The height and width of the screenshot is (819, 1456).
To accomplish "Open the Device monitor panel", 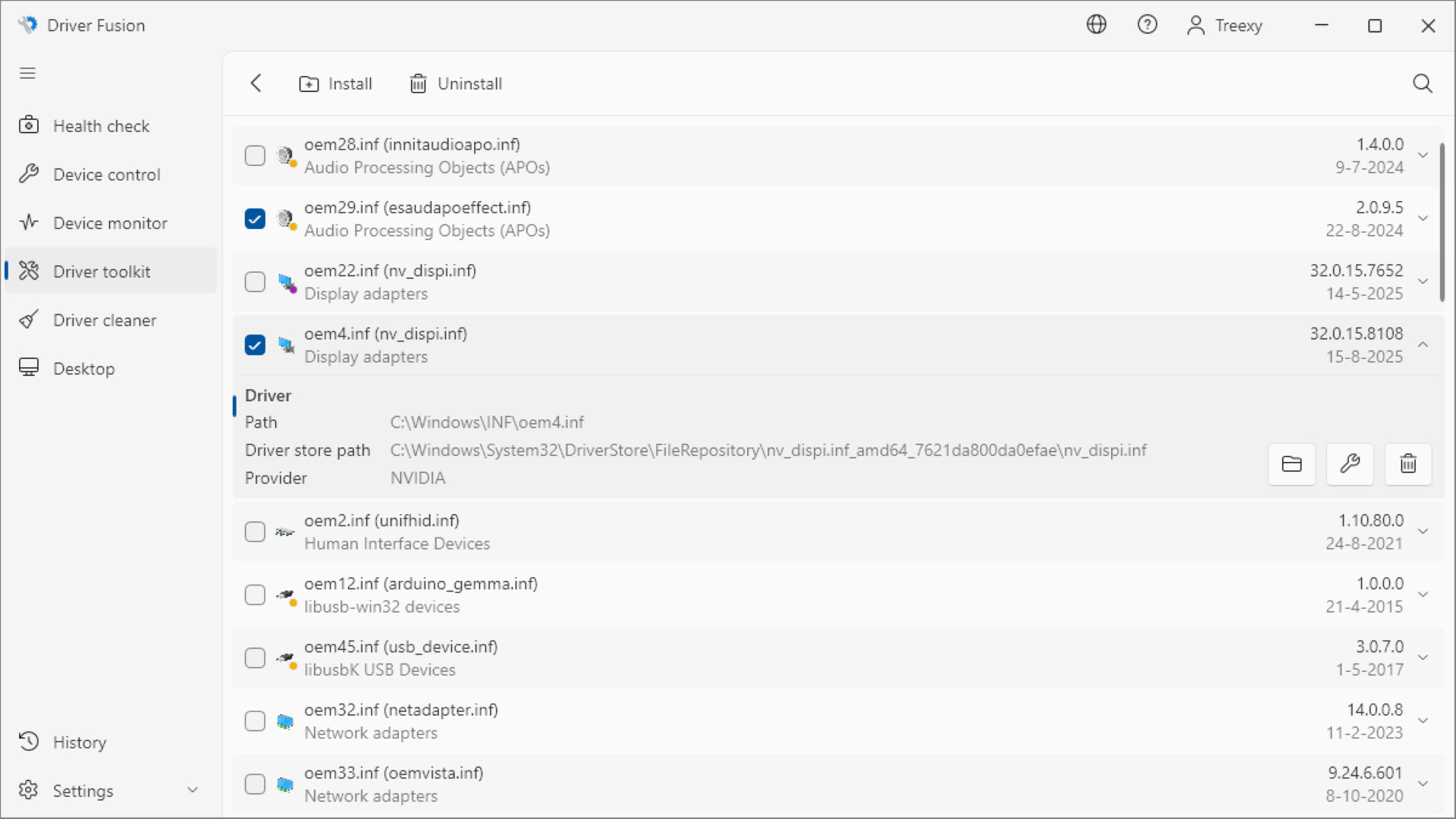I will pyautogui.click(x=110, y=222).
